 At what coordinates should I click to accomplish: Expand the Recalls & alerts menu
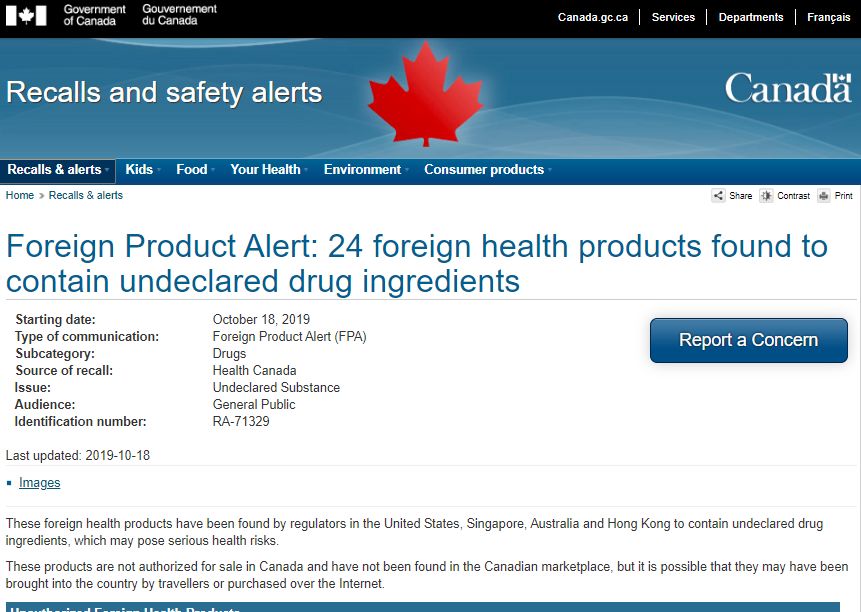coord(58,170)
